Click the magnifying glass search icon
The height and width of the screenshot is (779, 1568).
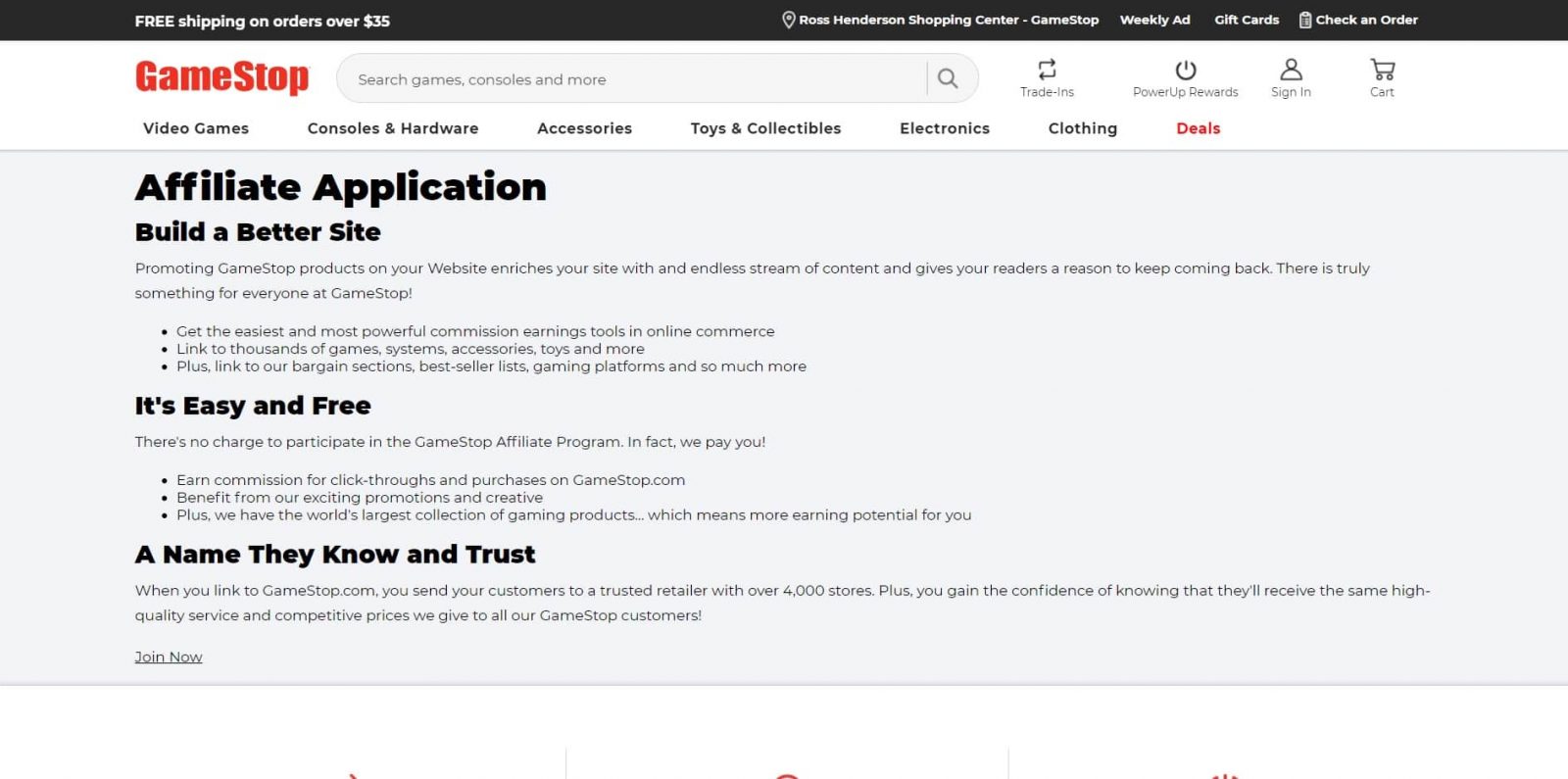click(947, 78)
